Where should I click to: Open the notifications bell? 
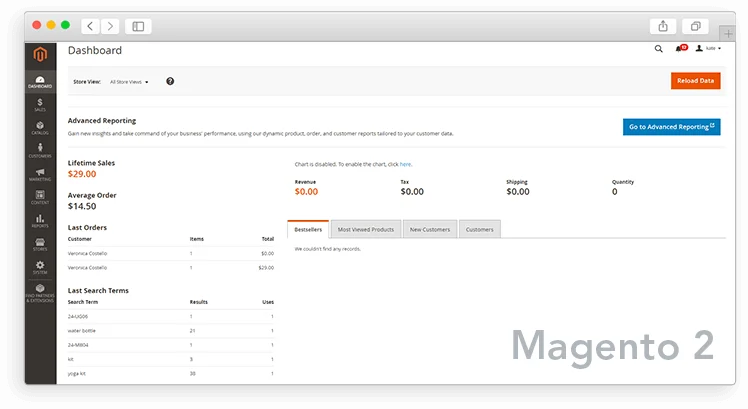click(x=681, y=48)
